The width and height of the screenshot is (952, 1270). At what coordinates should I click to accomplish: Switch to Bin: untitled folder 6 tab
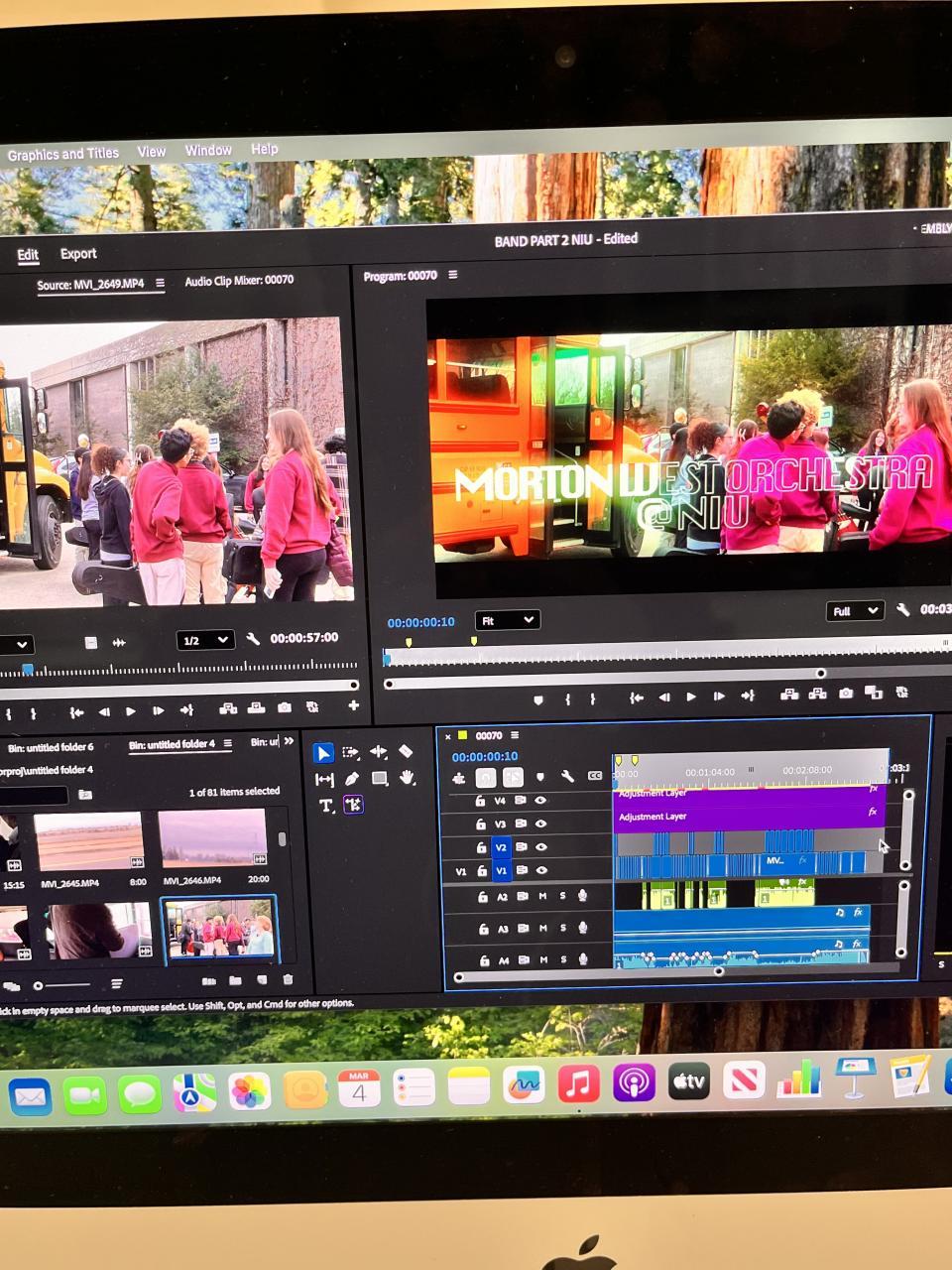[51, 747]
